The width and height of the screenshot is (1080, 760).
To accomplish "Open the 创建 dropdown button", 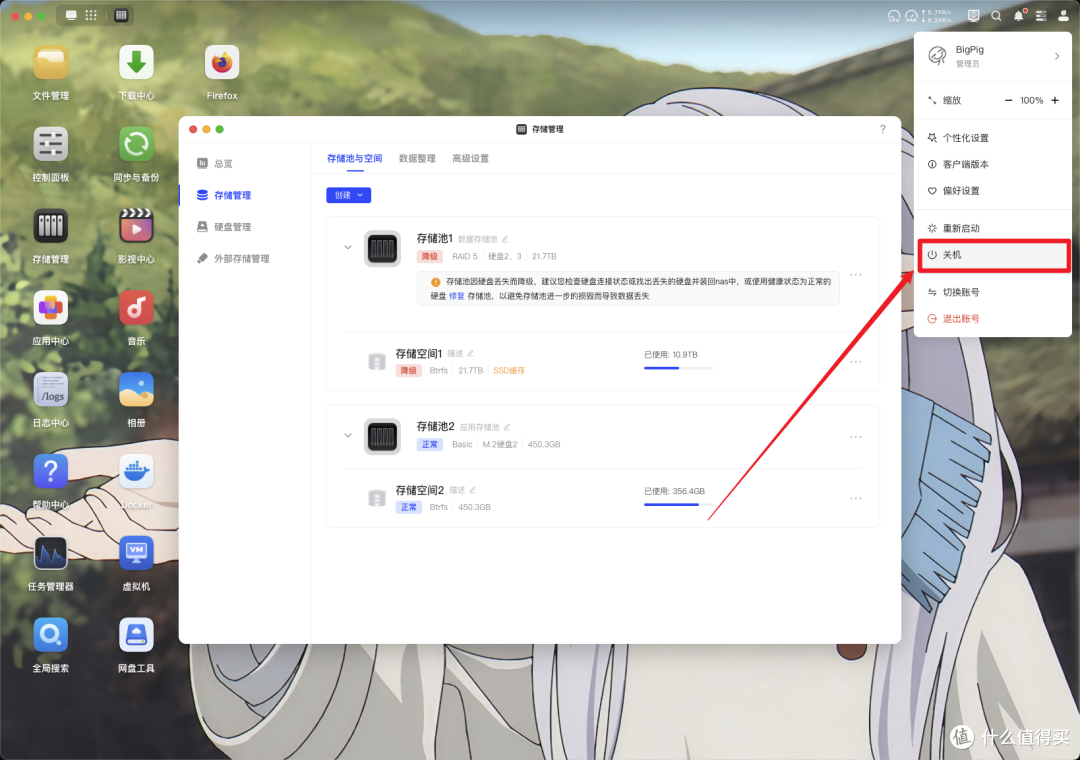I will pos(349,195).
